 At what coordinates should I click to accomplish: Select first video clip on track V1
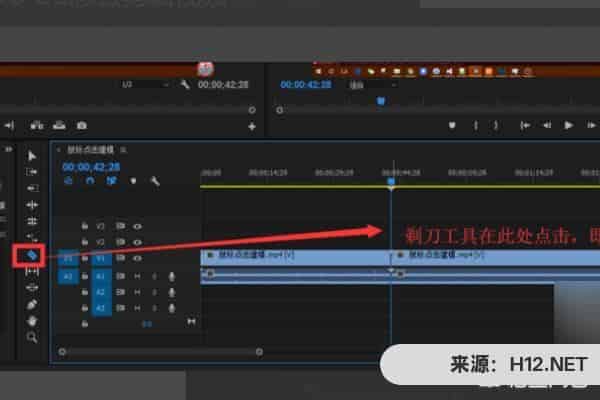(x=295, y=257)
